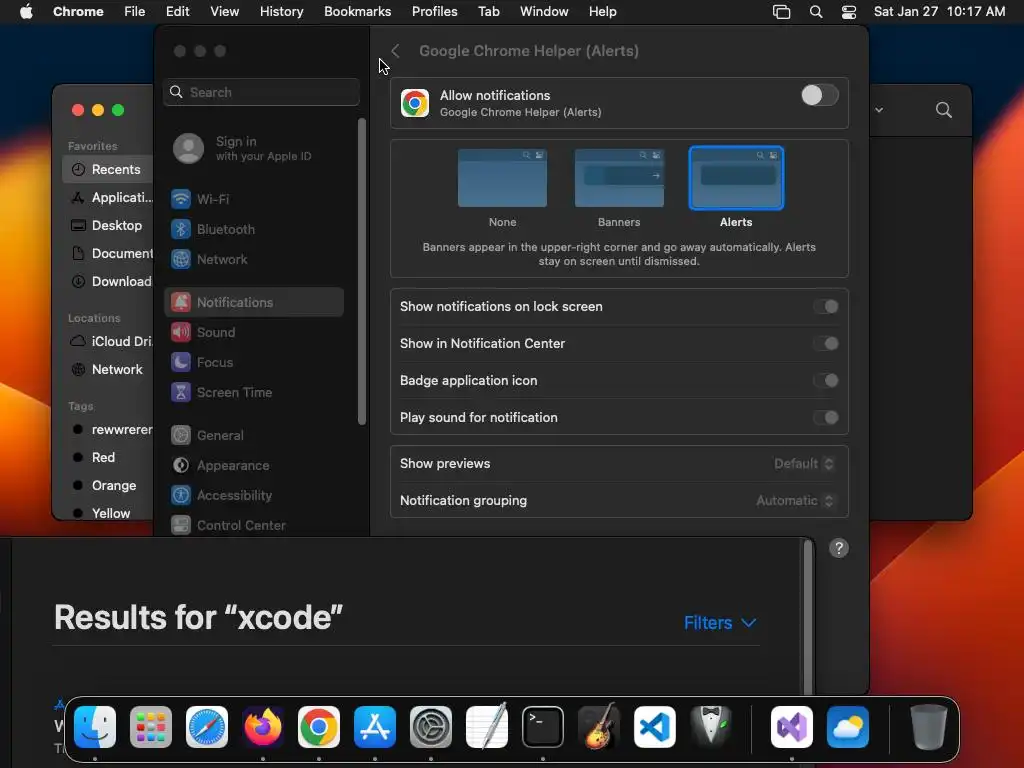Viewport: 1024px width, 768px height.
Task: Open Notification grouping Automatic dropdown
Action: tap(795, 501)
